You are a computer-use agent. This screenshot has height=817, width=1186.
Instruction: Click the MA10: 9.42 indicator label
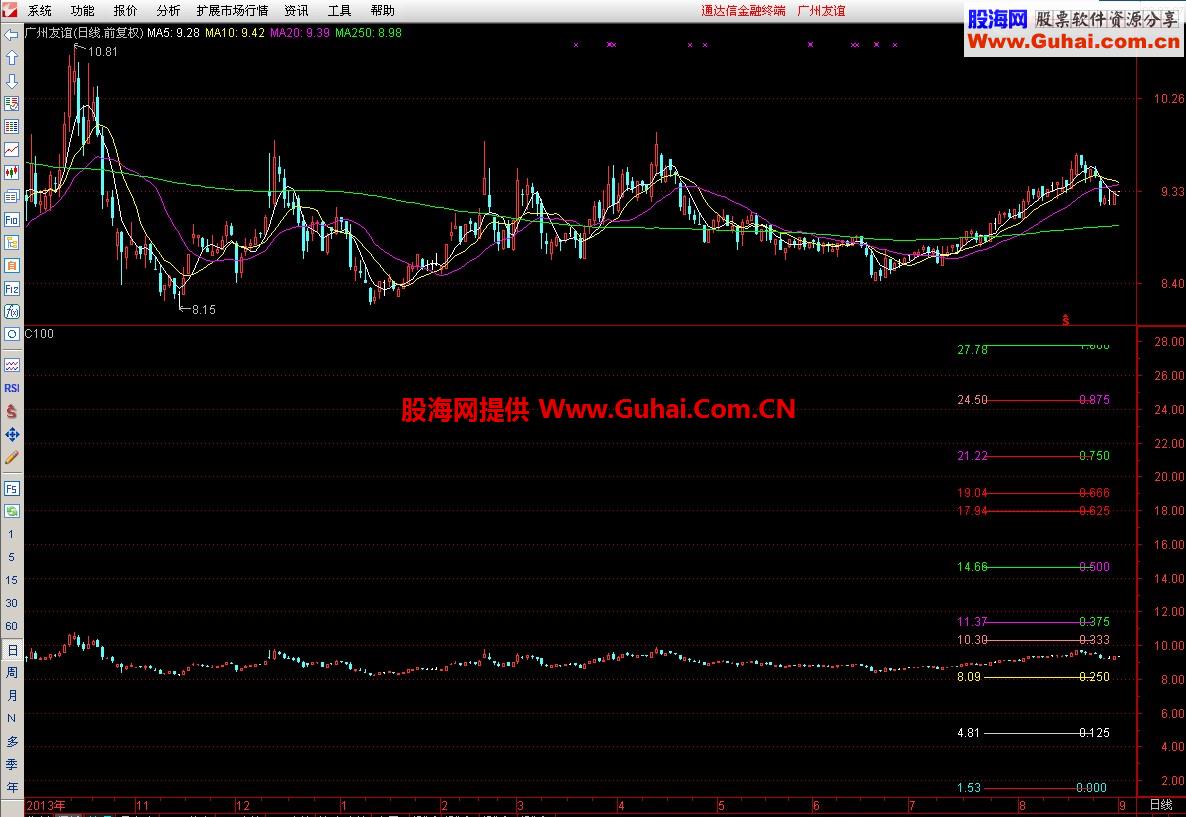pos(235,33)
